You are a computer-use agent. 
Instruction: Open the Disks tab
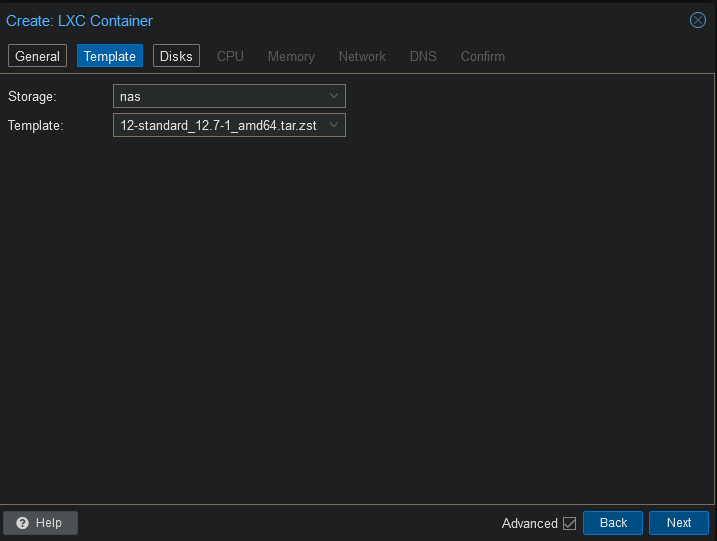click(x=176, y=56)
